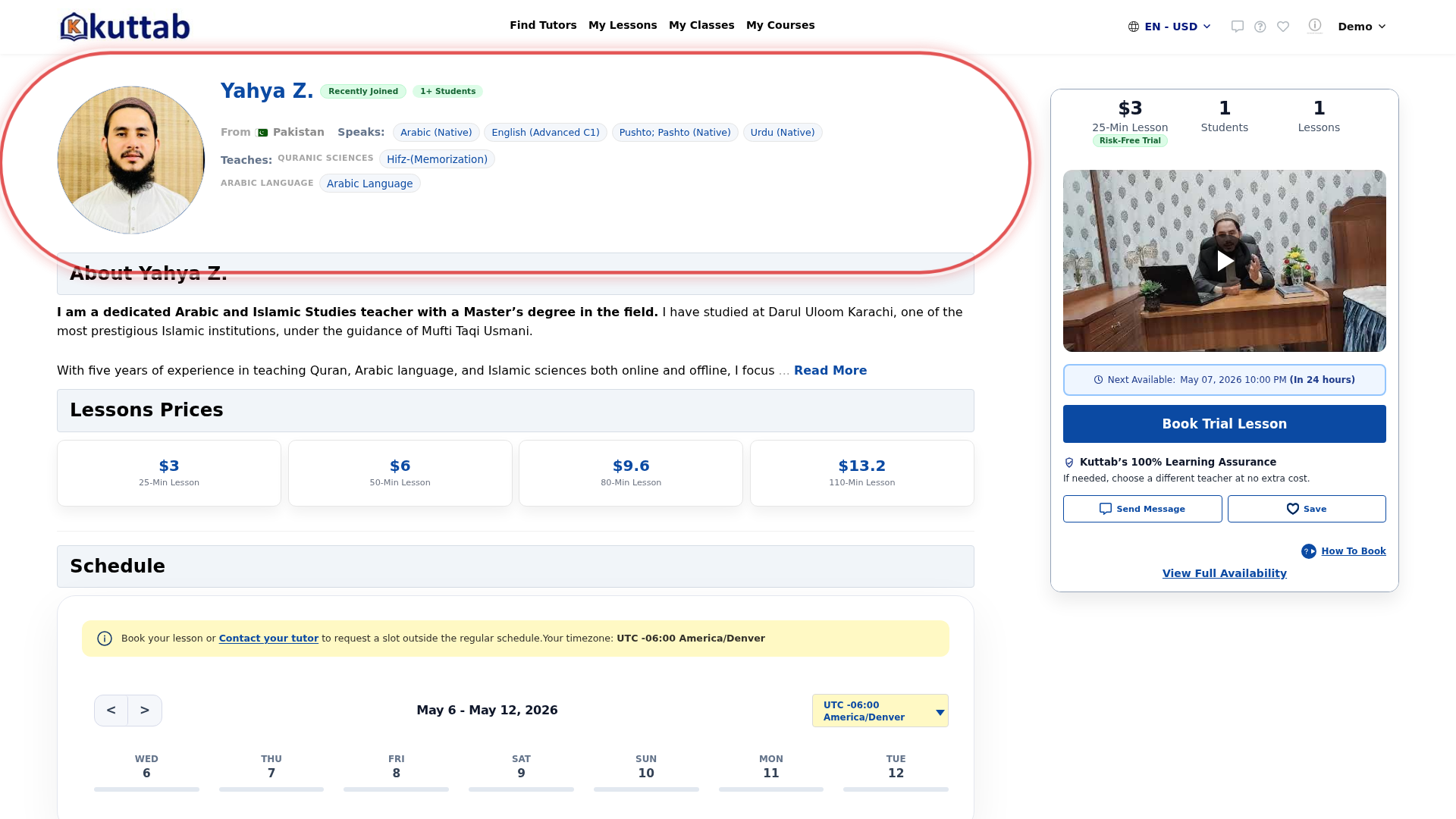Viewport: 1456px width, 819px height.
Task: Click the Risk-Free Trial badge
Action: [1130, 141]
